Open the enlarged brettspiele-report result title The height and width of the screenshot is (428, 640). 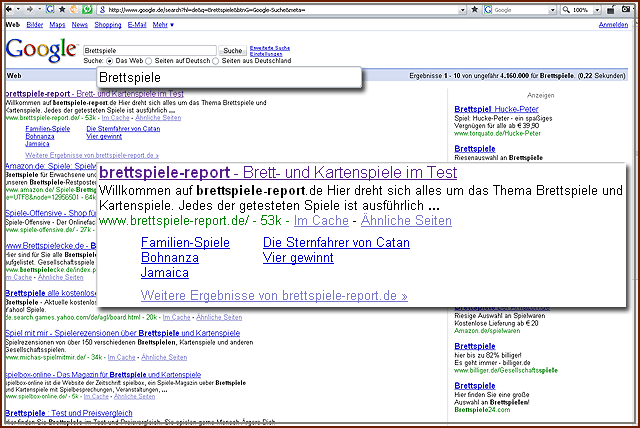pyautogui.click(x=278, y=173)
